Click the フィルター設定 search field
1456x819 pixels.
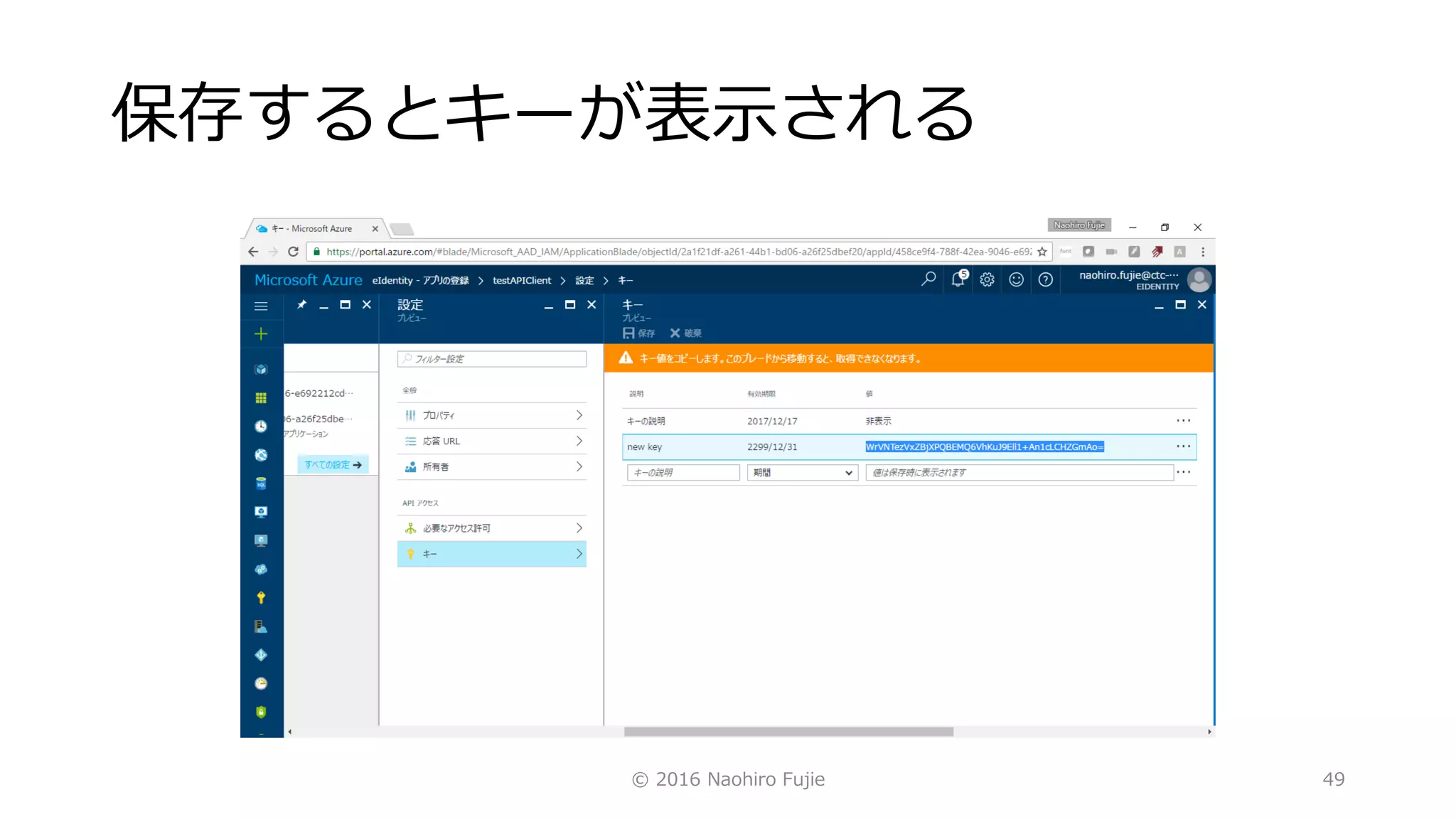pyautogui.click(x=492, y=359)
